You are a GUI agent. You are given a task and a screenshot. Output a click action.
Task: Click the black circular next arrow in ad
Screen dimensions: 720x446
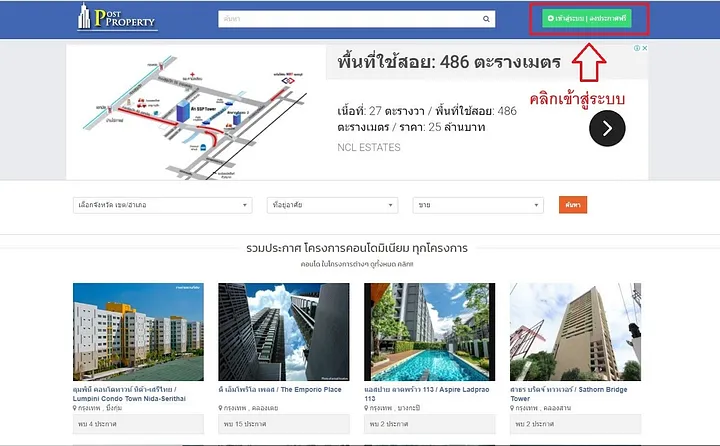click(x=607, y=128)
